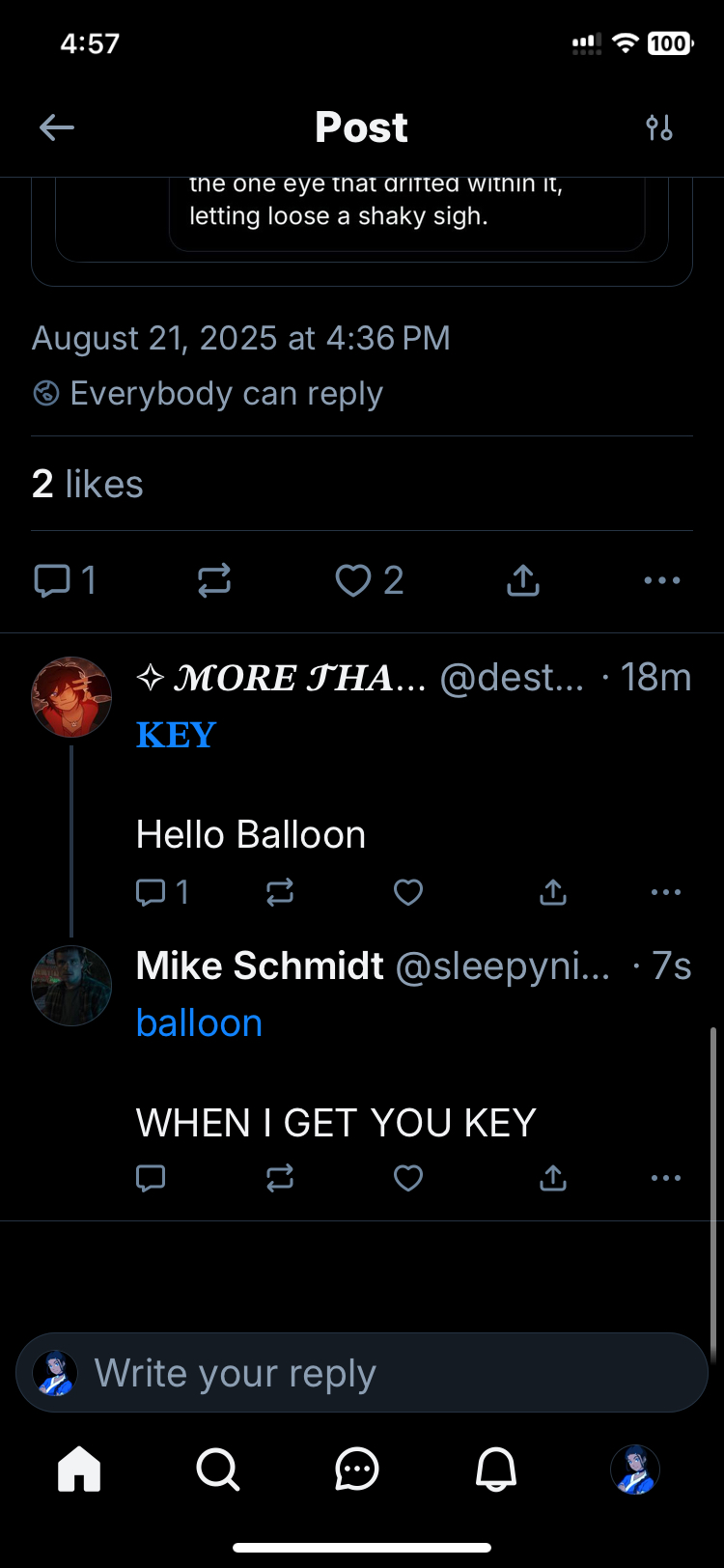Image resolution: width=724 pixels, height=1568 pixels.
Task: Open more options on the main post
Action: tap(662, 580)
